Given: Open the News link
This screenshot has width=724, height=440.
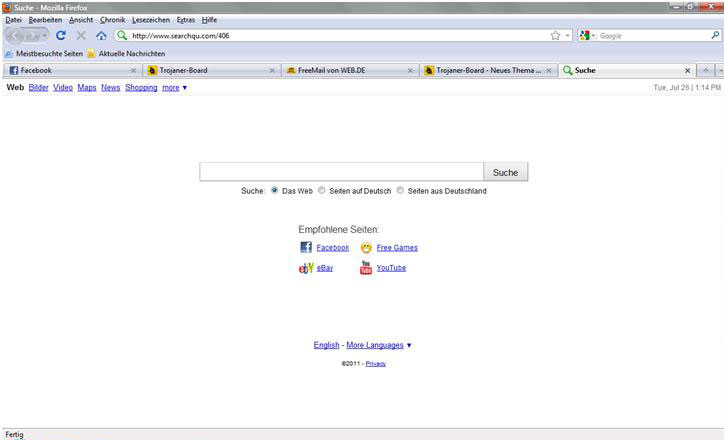Looking at the screenshot, I should tap(110, 88).
